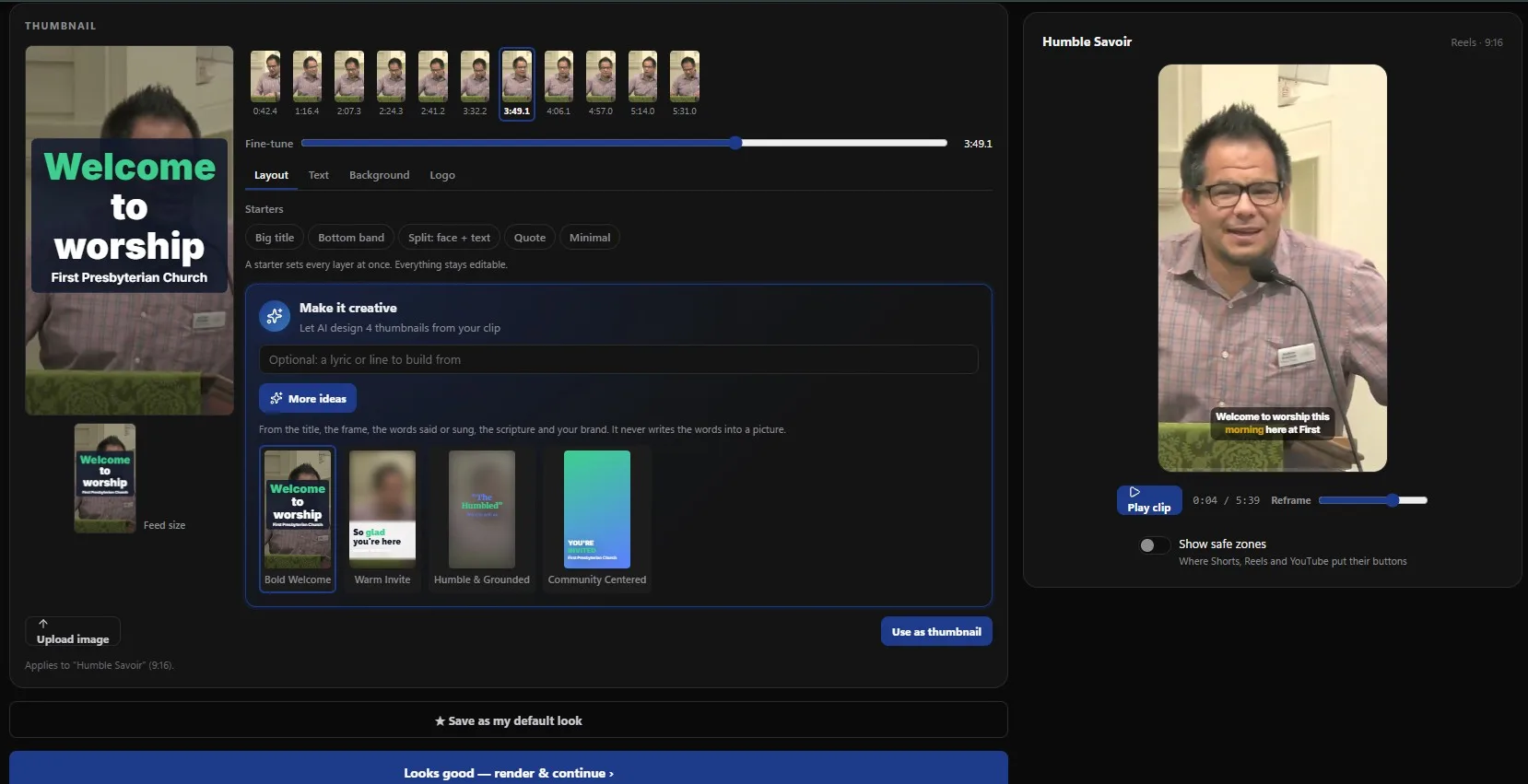Click the play triangle on Play clip
1528x784 pixels.
(1134, 492)
